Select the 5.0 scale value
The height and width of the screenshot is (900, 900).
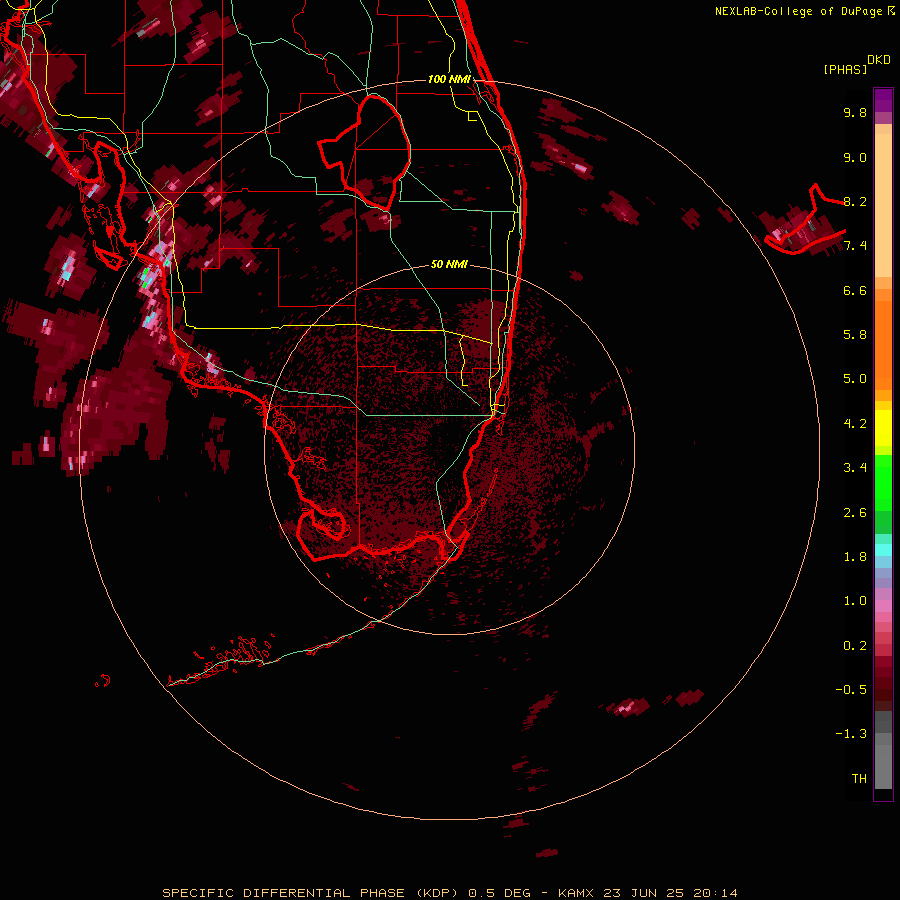coord(855,379)
